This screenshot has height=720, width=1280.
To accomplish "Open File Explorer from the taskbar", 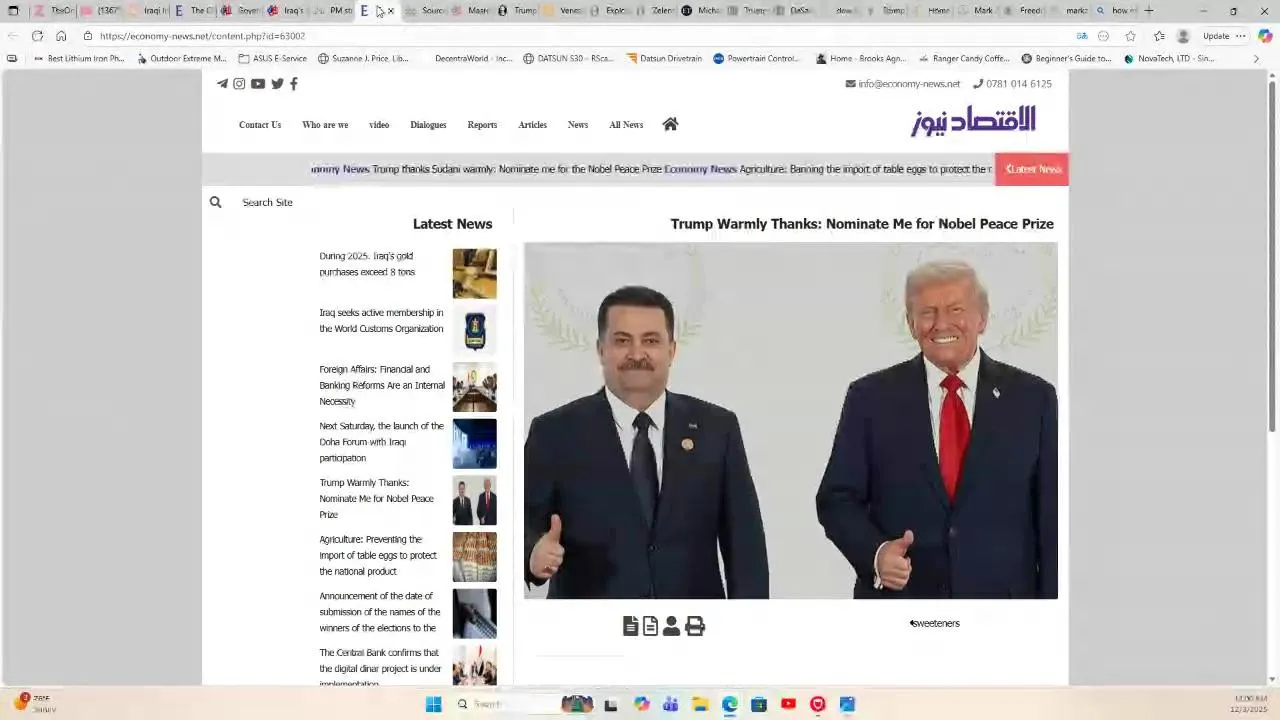I will click(x=700, y=704).
